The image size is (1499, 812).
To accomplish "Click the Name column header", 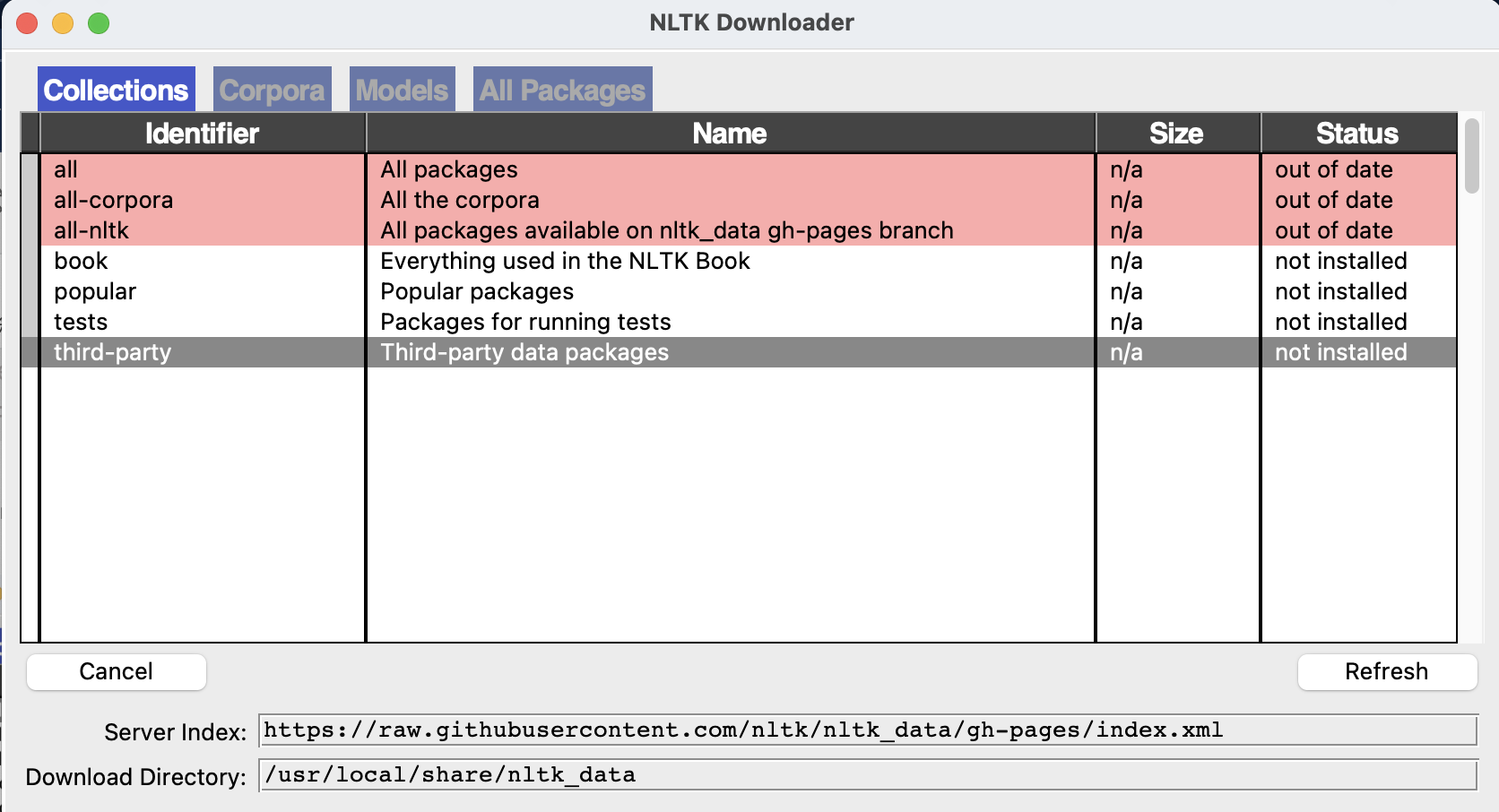I will [730, 134].
